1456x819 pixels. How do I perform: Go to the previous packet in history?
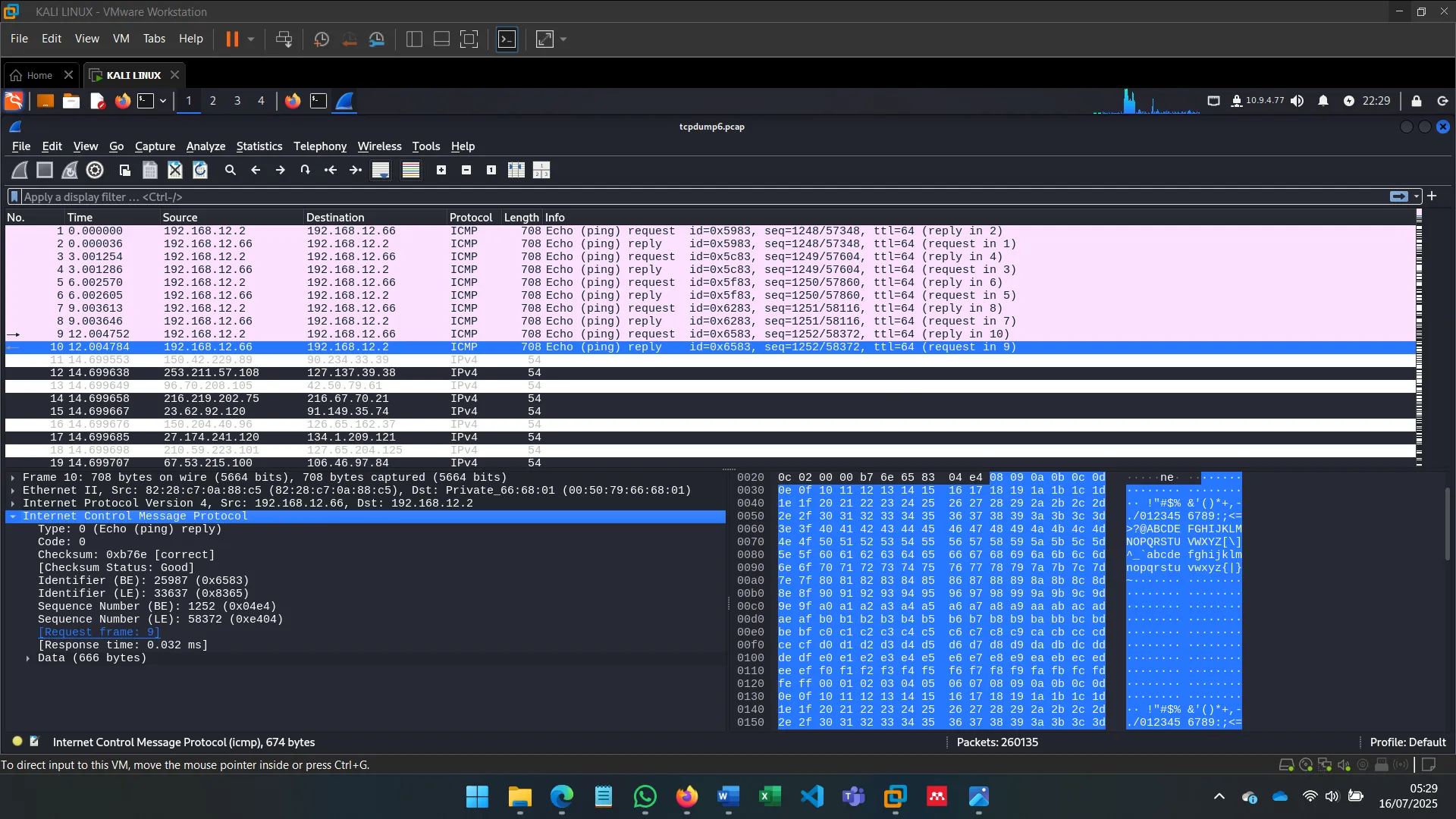pyautogui.click(x=256, y=170)
